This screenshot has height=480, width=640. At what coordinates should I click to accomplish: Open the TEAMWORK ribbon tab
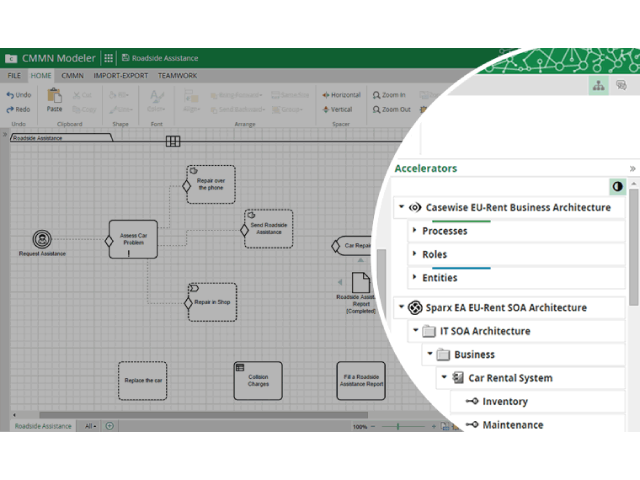tap(178, 76)
